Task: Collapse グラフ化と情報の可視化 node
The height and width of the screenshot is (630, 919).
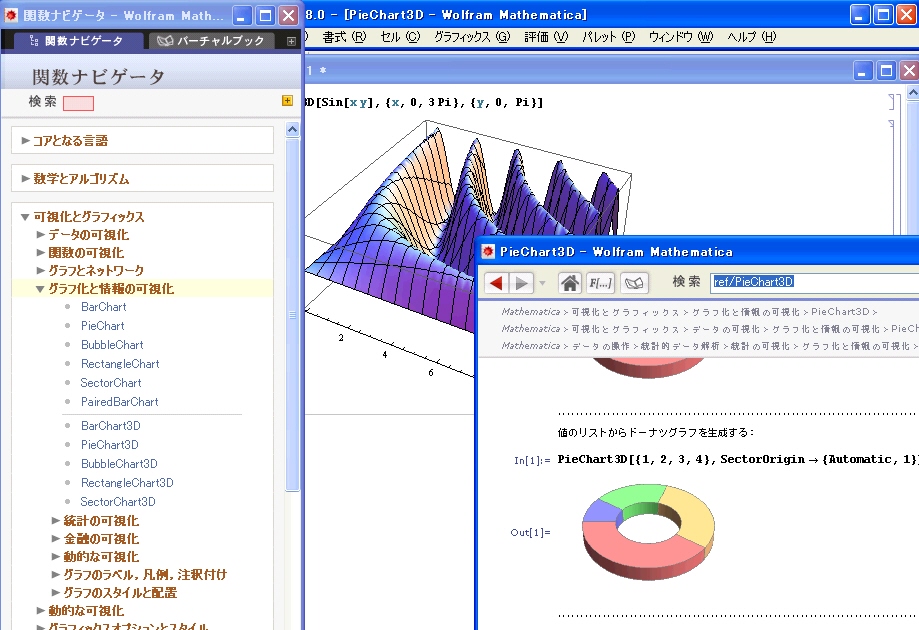Action: click(40, 289)
